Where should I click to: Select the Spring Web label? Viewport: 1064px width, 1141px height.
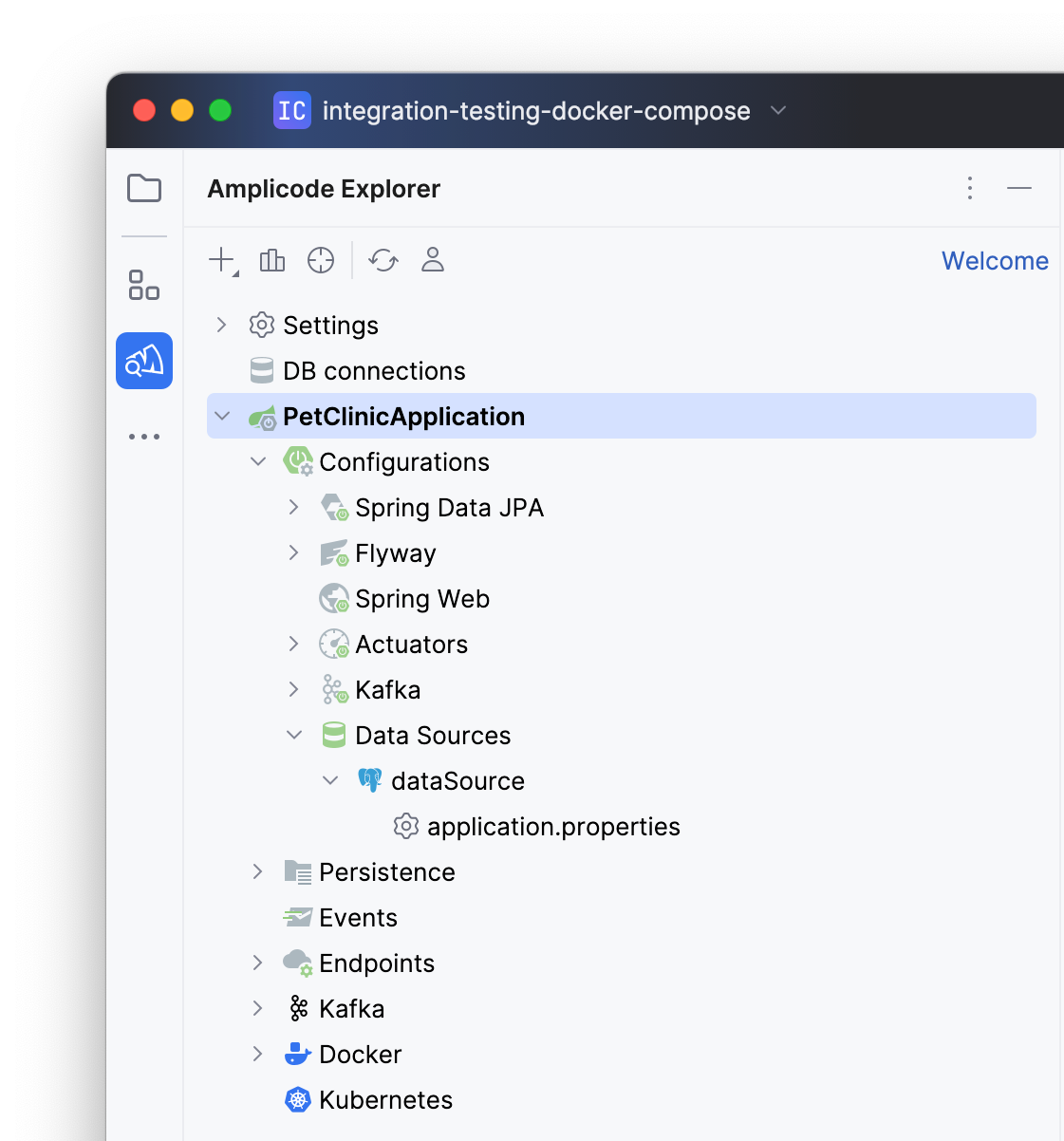point(422,599)
